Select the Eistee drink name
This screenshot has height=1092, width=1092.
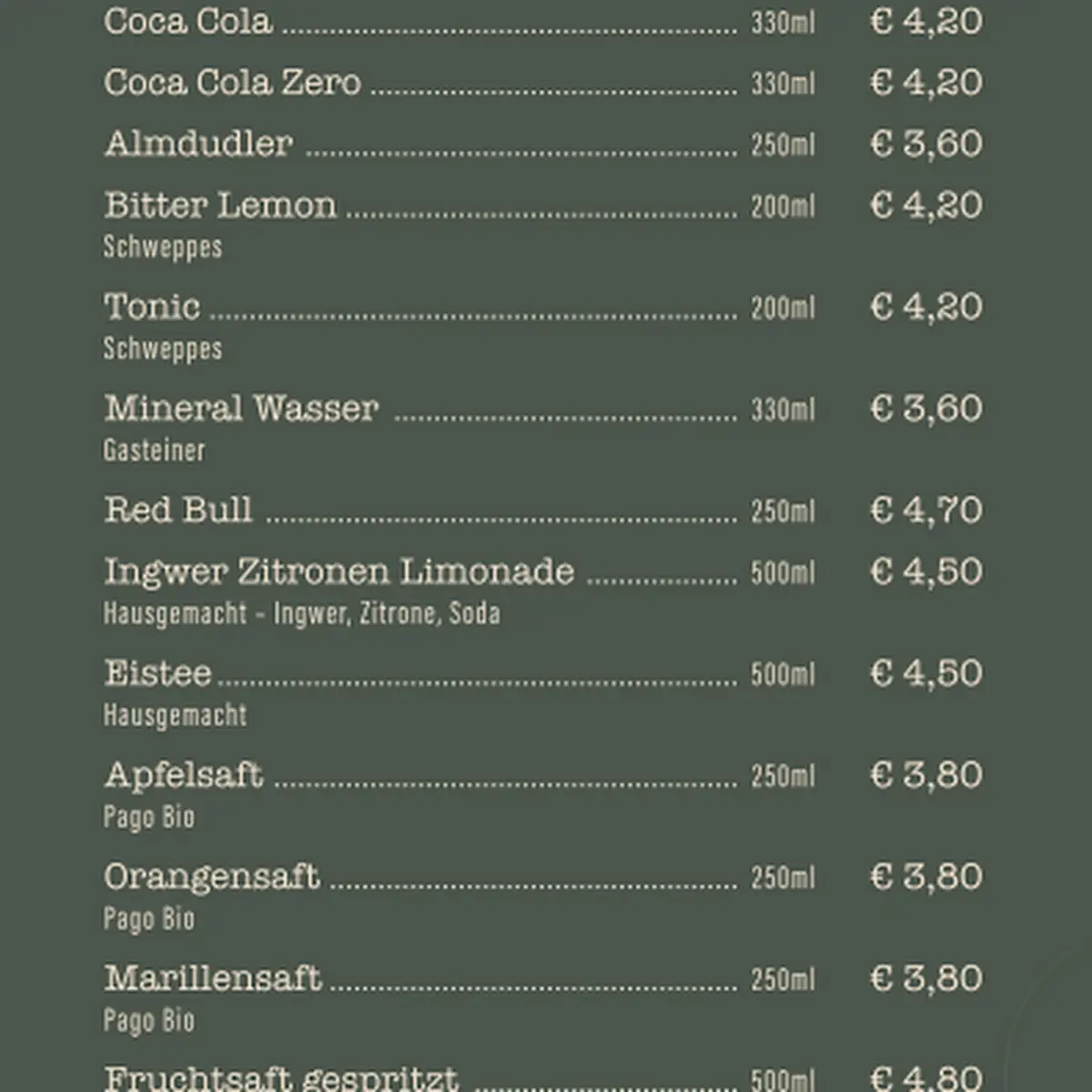pyautogui.click(x=157, y=673)
